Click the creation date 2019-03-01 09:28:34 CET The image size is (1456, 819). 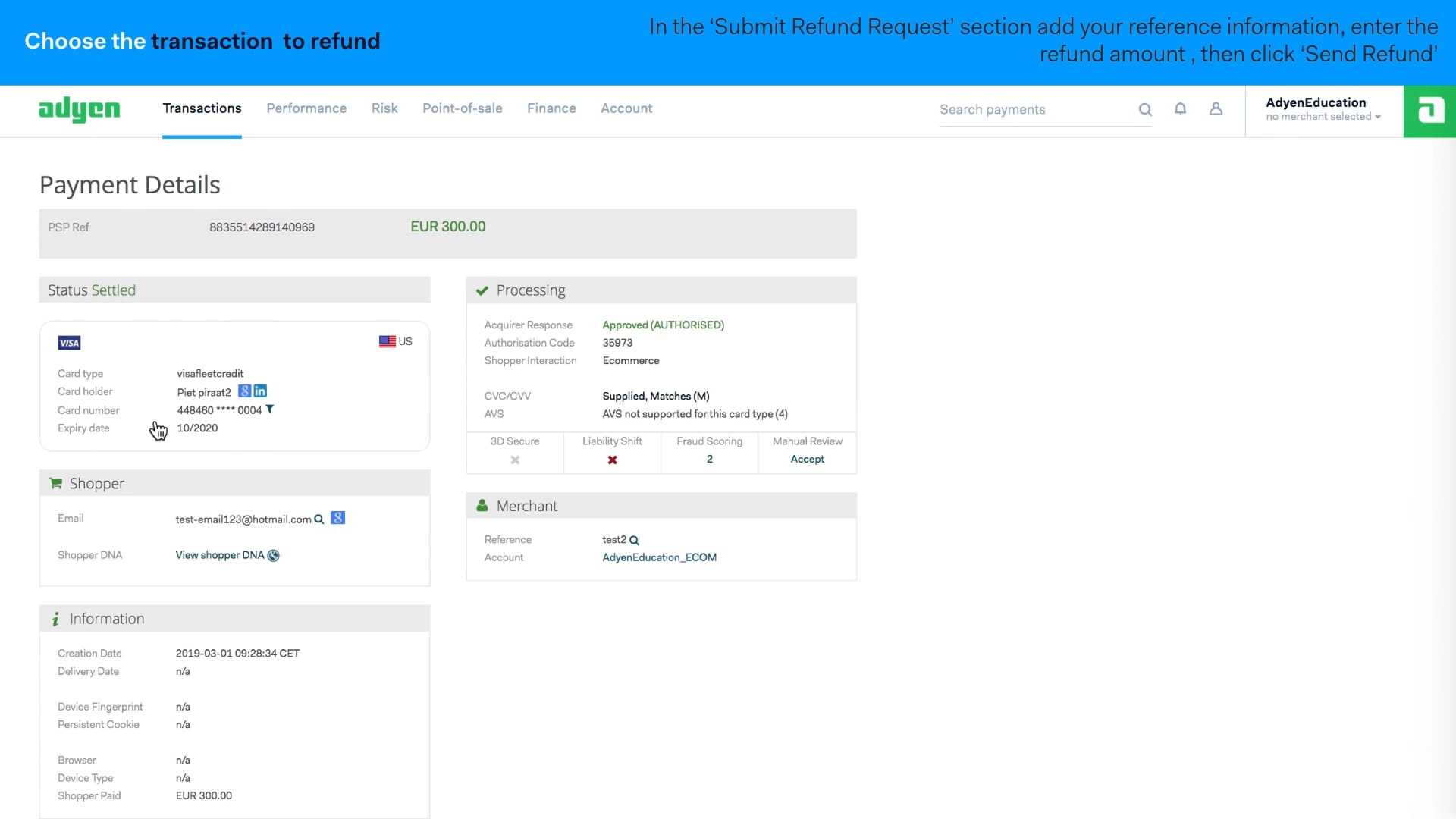(x=237, y=654)
